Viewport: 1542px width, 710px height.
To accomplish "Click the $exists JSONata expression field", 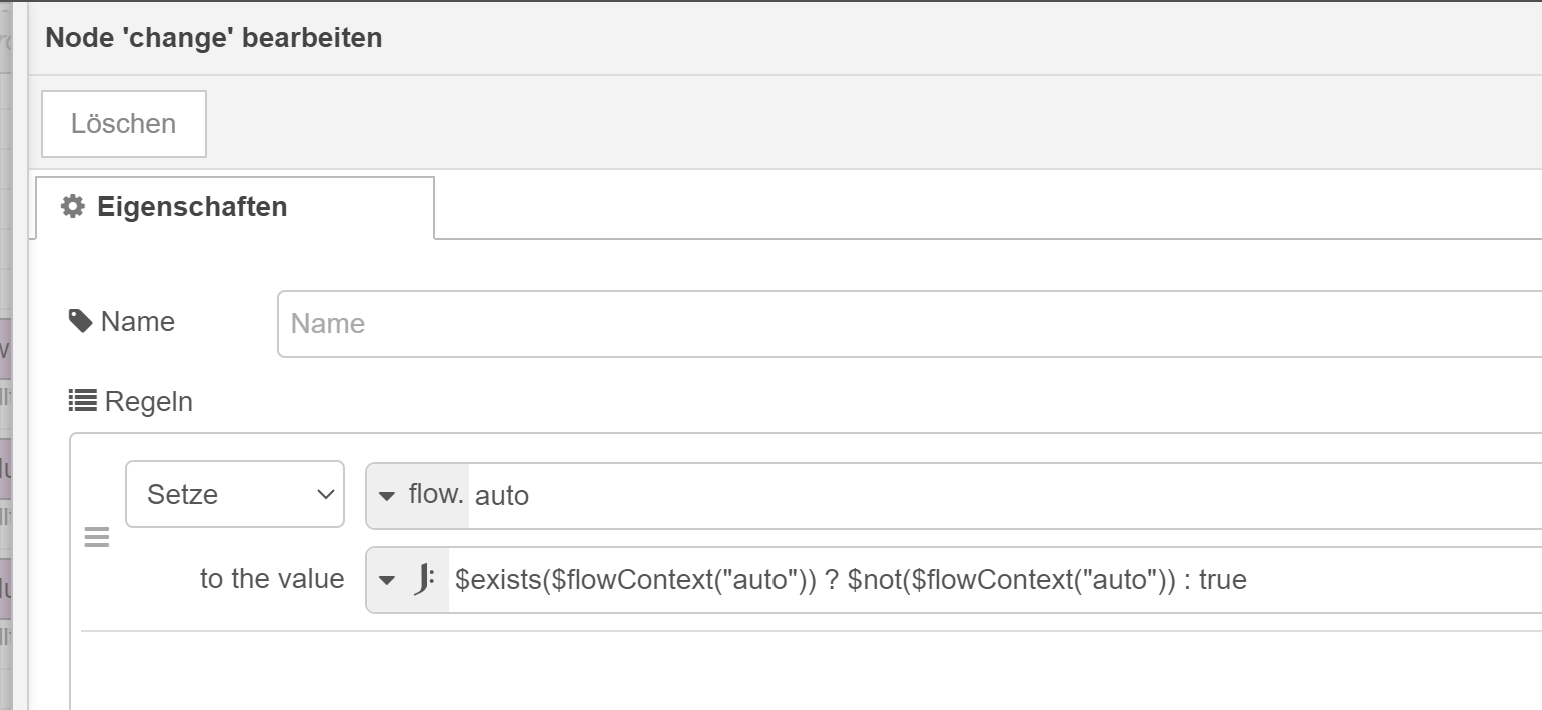I will (995, 580).
